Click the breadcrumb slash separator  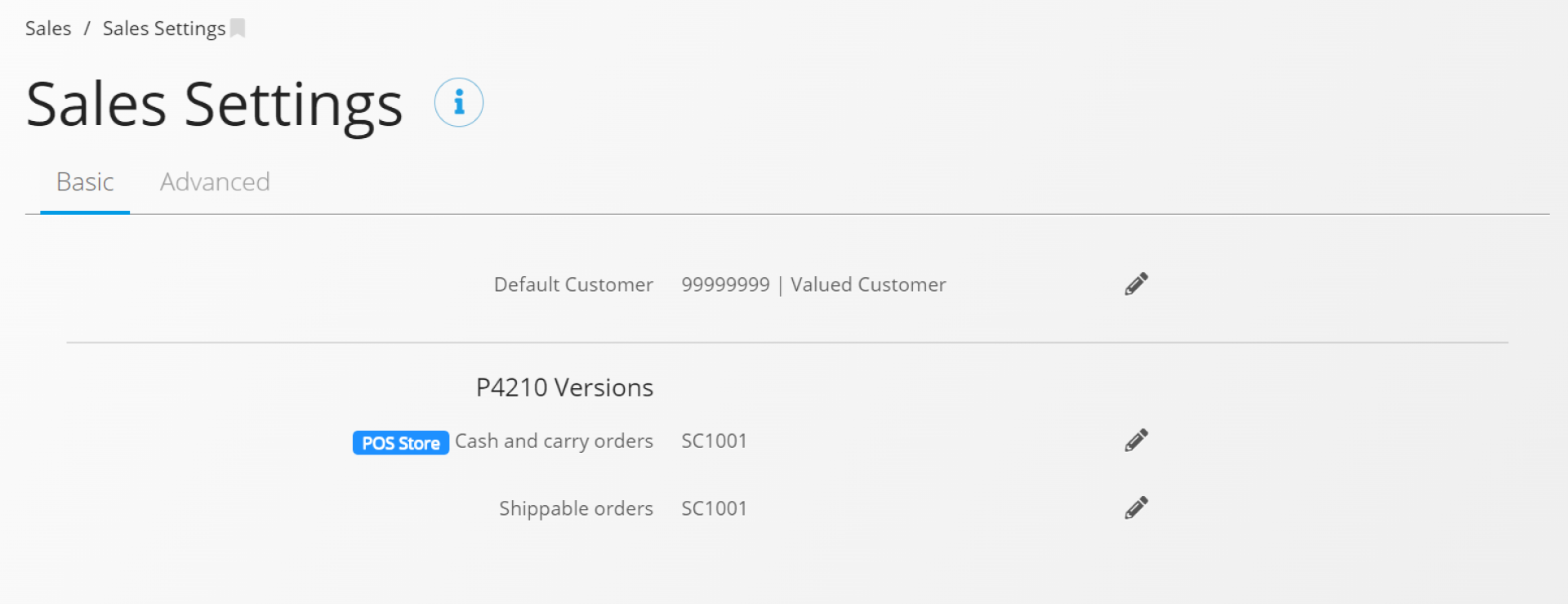click(87, 29)
